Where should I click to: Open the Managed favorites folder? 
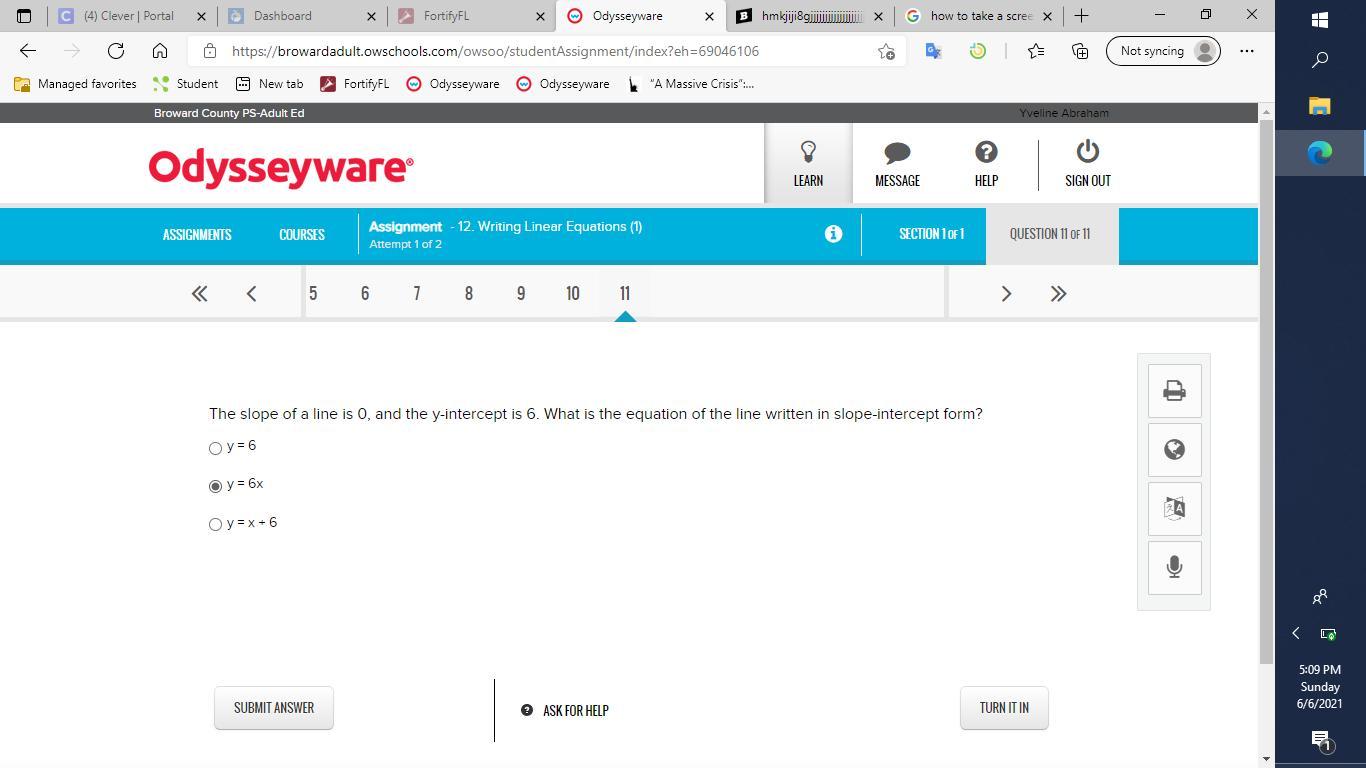click(x=76, y=84)
